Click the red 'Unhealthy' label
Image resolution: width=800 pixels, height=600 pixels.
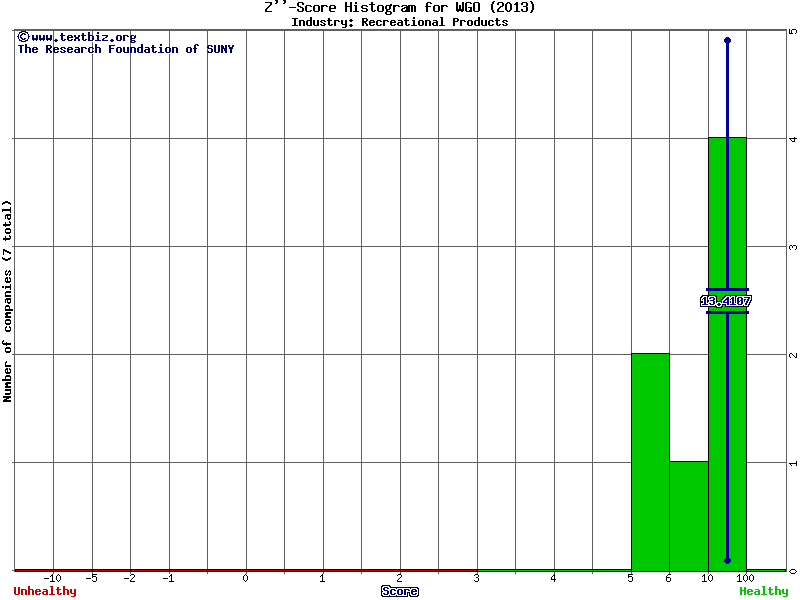click(x=45, y=591)
